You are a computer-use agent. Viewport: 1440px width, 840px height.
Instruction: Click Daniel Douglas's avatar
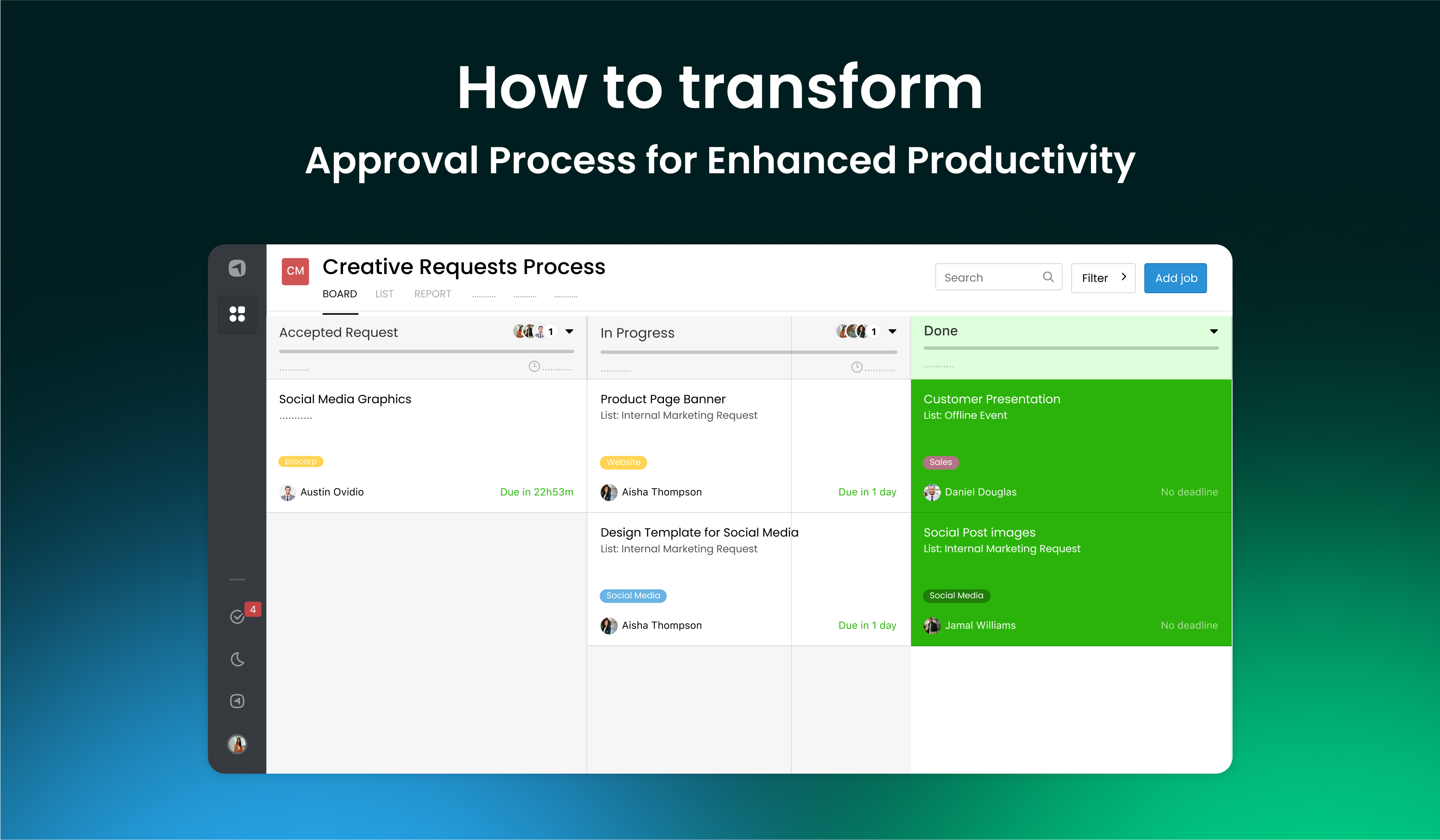[x=932, y=493]
